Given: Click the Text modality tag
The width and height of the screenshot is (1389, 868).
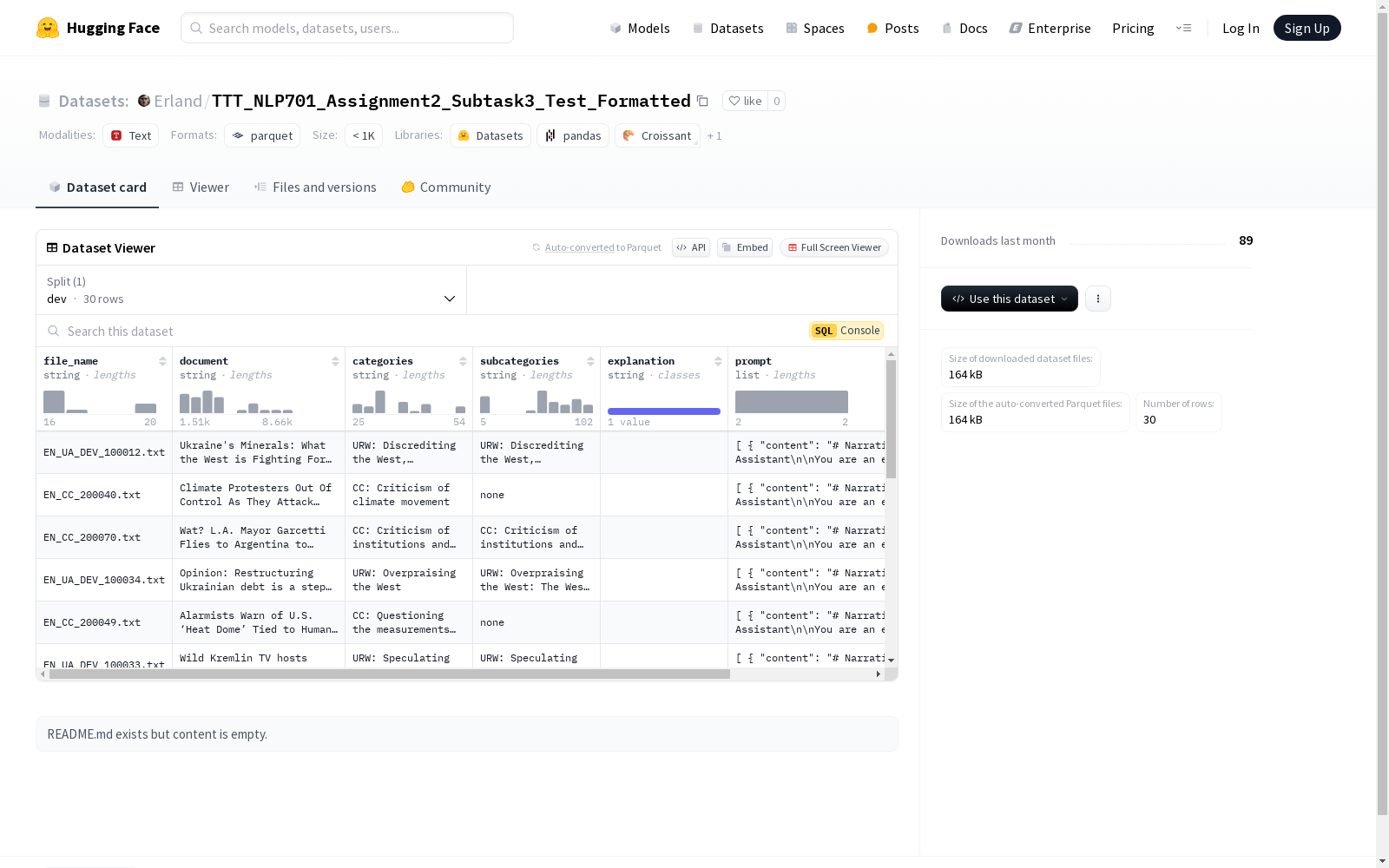Looking at the screenshot, I should click(131, 135).
